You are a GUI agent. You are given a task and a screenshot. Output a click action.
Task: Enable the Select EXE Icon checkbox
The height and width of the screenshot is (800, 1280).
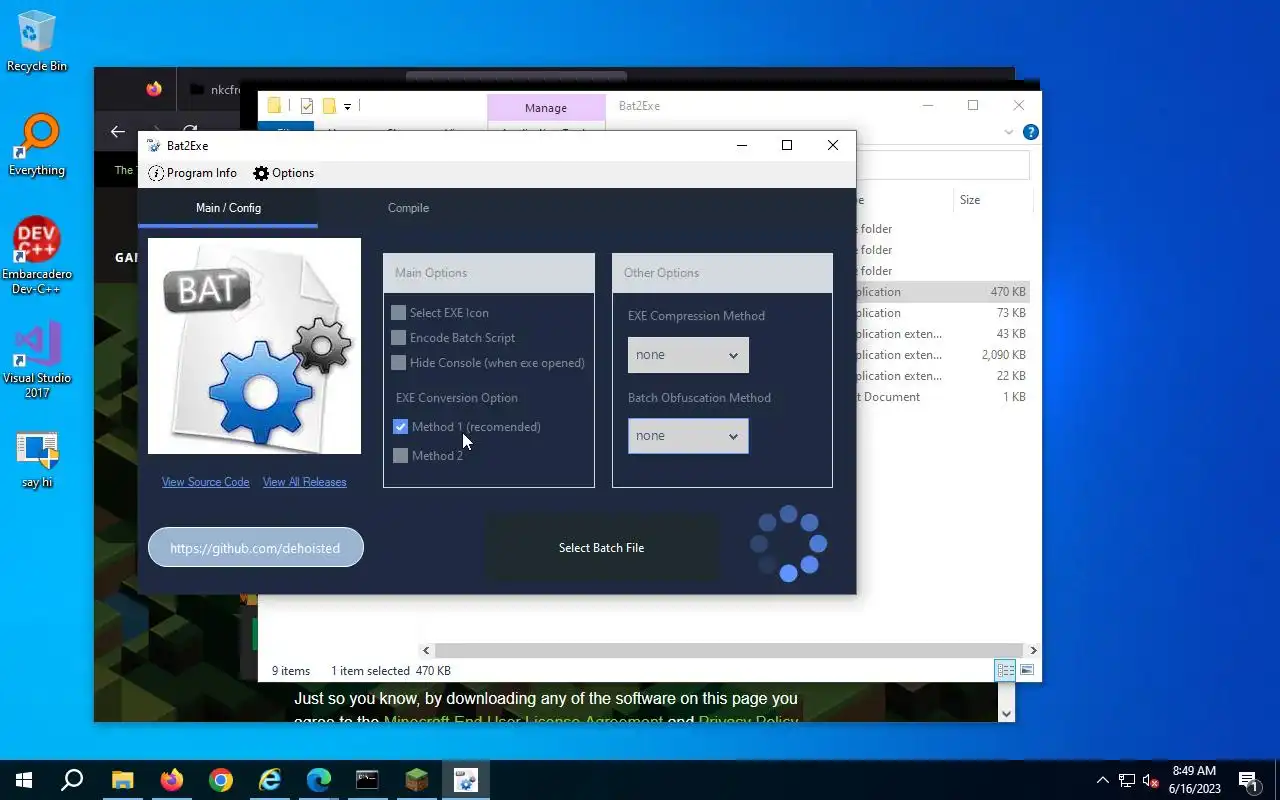tap(399, 313)
